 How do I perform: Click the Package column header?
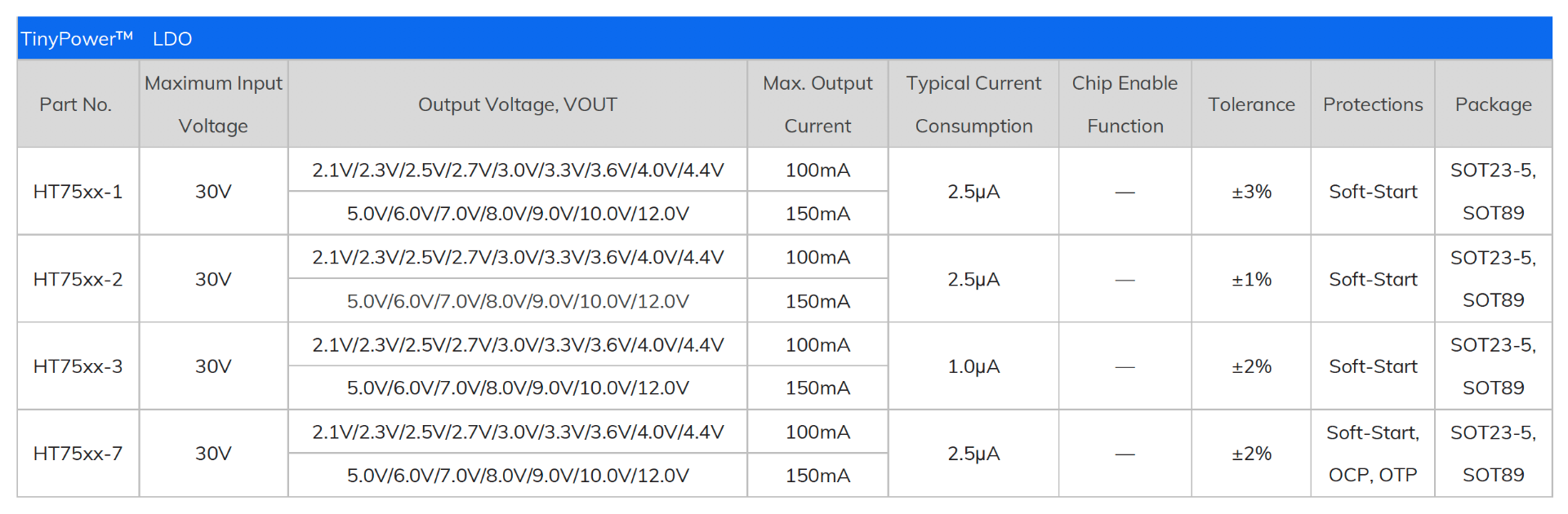click(x=1493, y=104)
